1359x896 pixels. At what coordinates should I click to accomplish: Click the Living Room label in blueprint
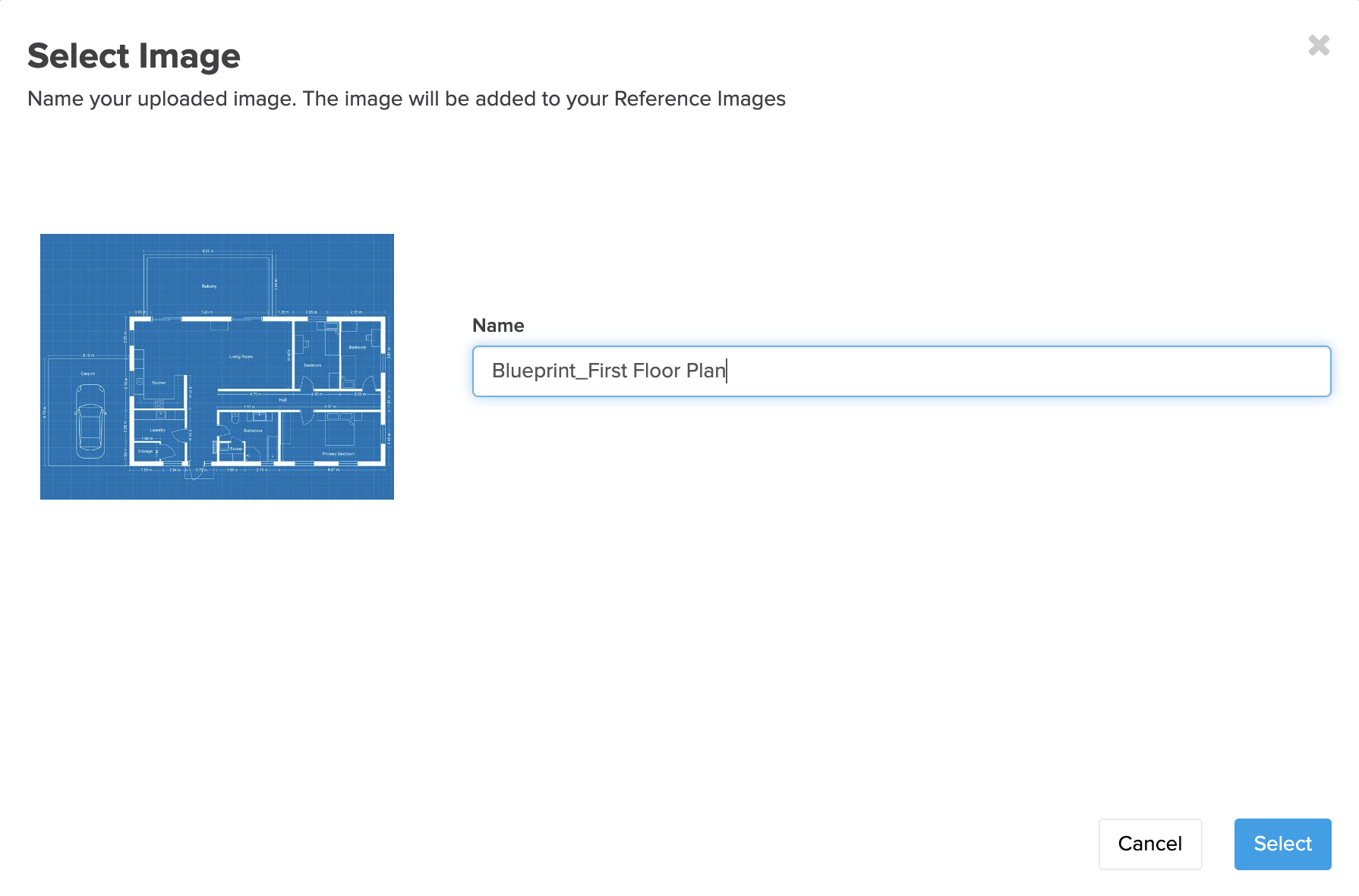point(241,356)
